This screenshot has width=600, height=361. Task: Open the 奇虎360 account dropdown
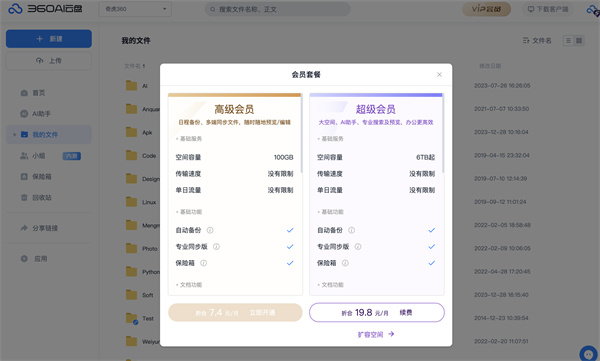135,9
